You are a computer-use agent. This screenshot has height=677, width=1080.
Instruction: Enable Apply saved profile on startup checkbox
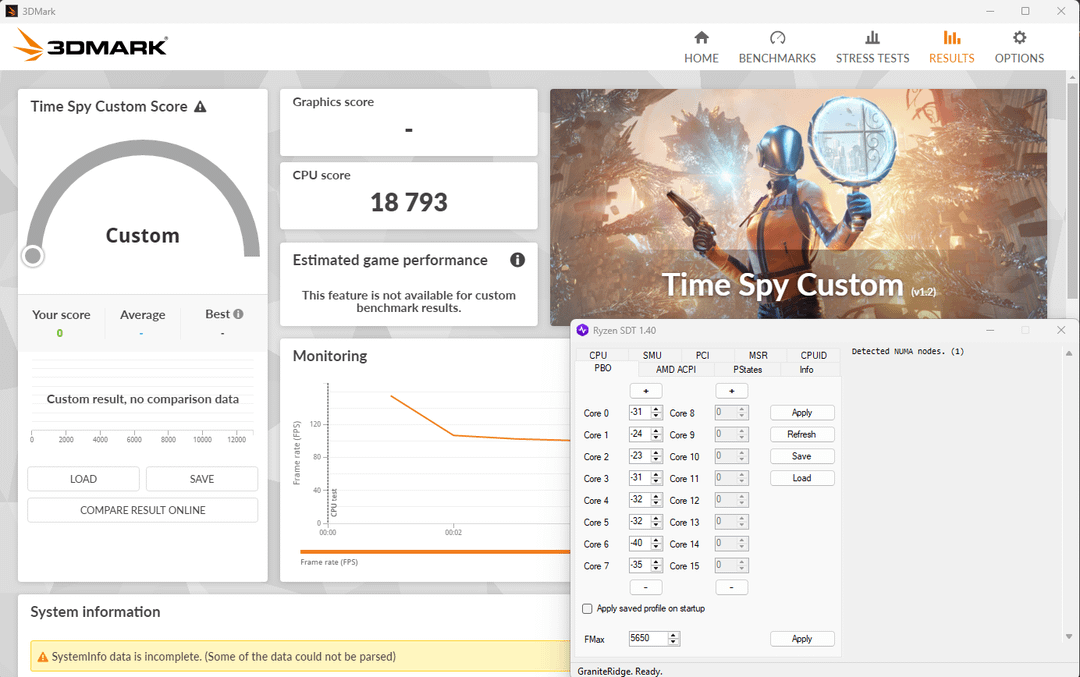tap(587, 608)
